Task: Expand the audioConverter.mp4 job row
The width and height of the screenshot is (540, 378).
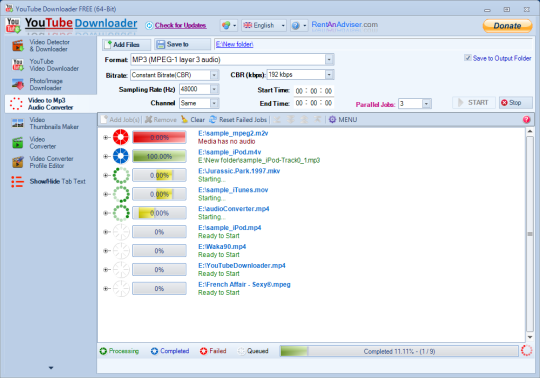Action: pyautogui.click(x=106, y=213)
